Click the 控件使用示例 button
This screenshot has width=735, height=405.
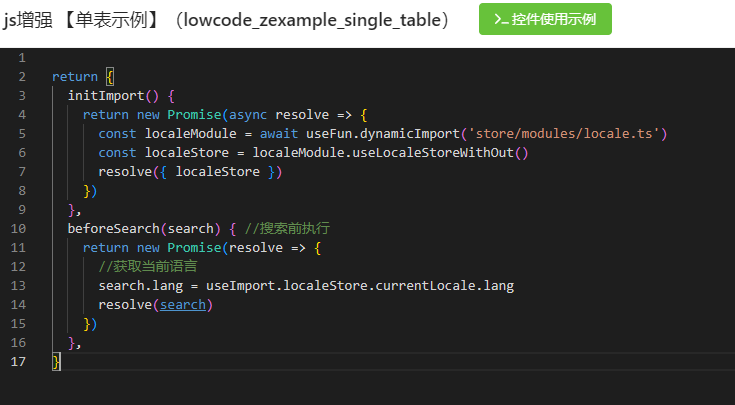click(x=545, y=19)
